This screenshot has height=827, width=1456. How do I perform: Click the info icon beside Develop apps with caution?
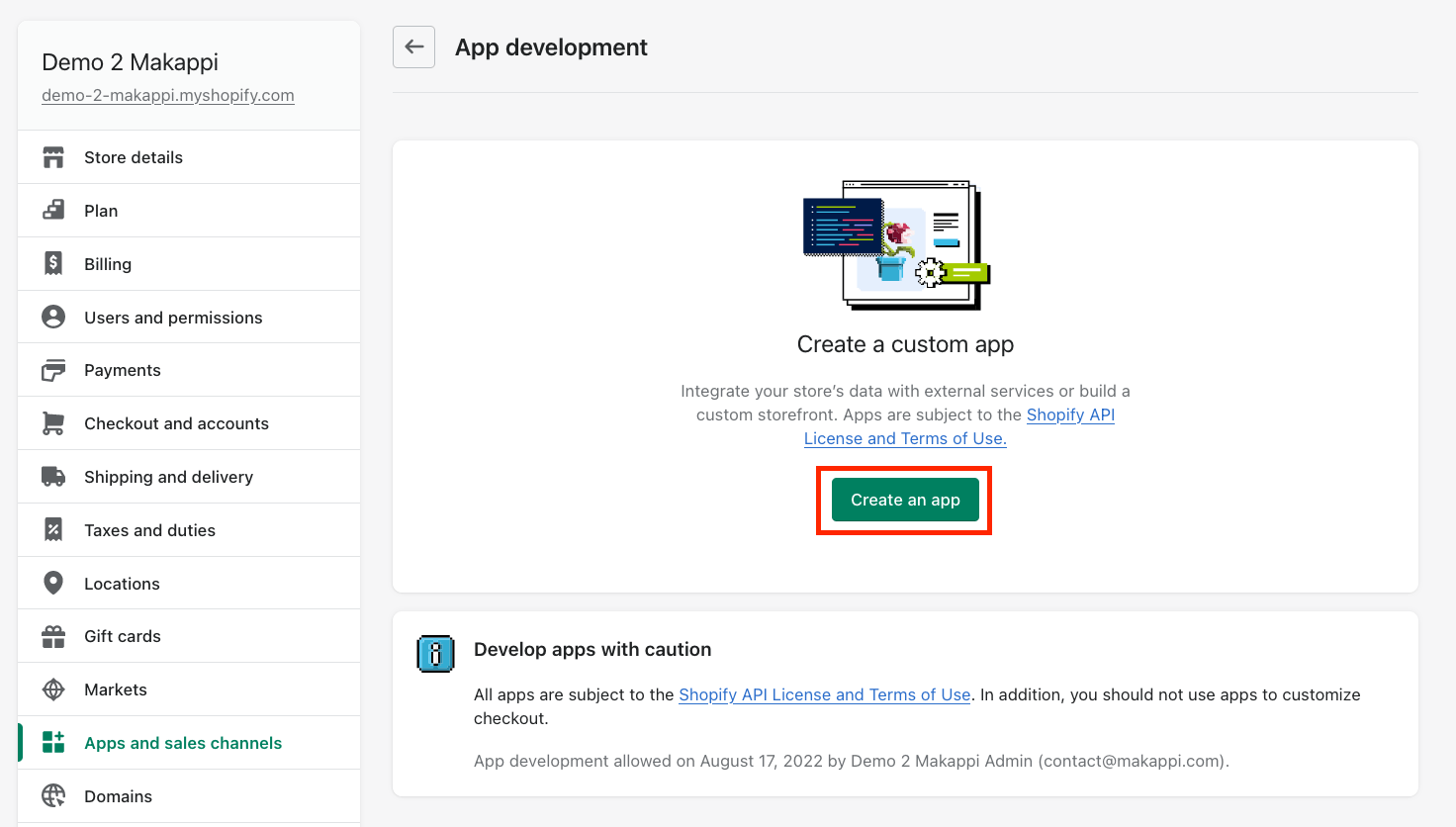click(435, 654)
